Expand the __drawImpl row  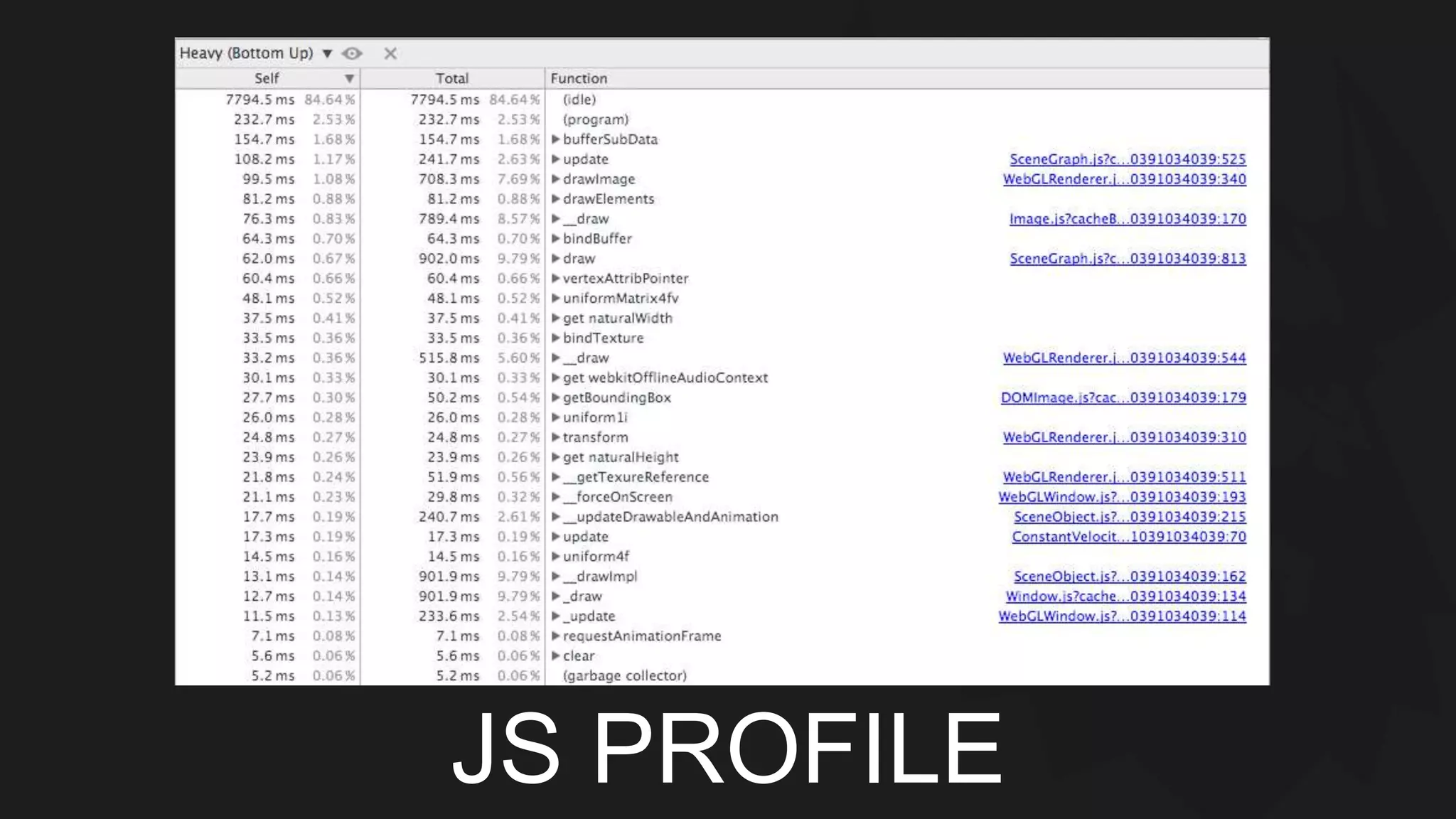[556, 577]
